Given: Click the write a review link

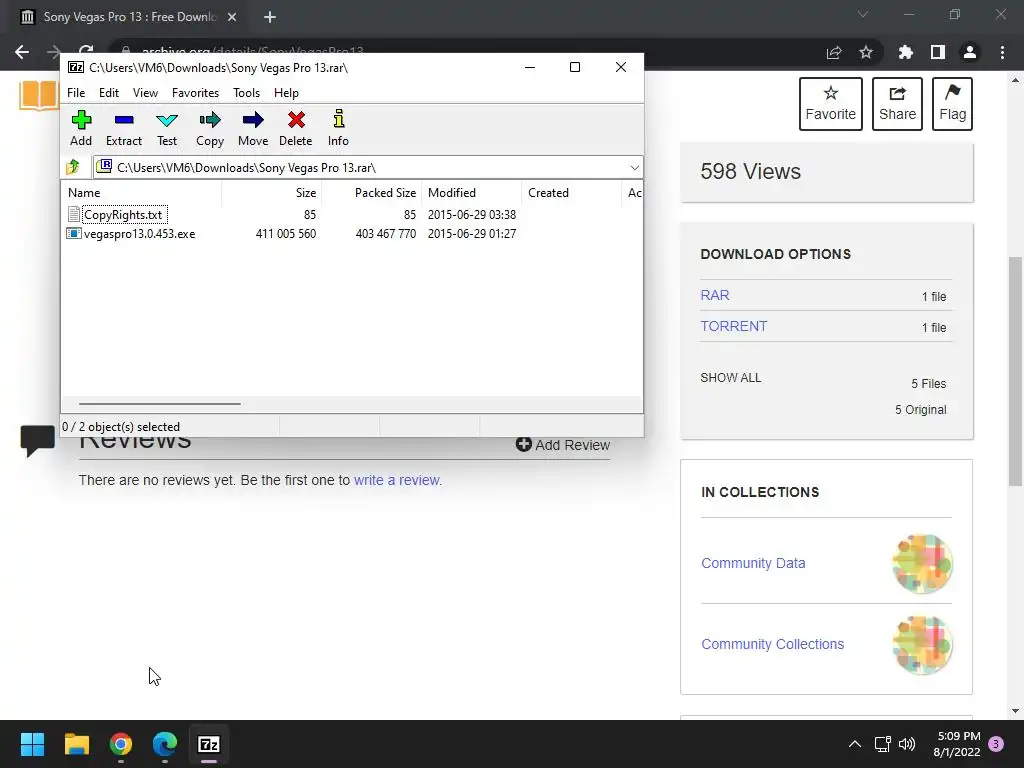Looking at the screenshot, I should pos(396,480).
